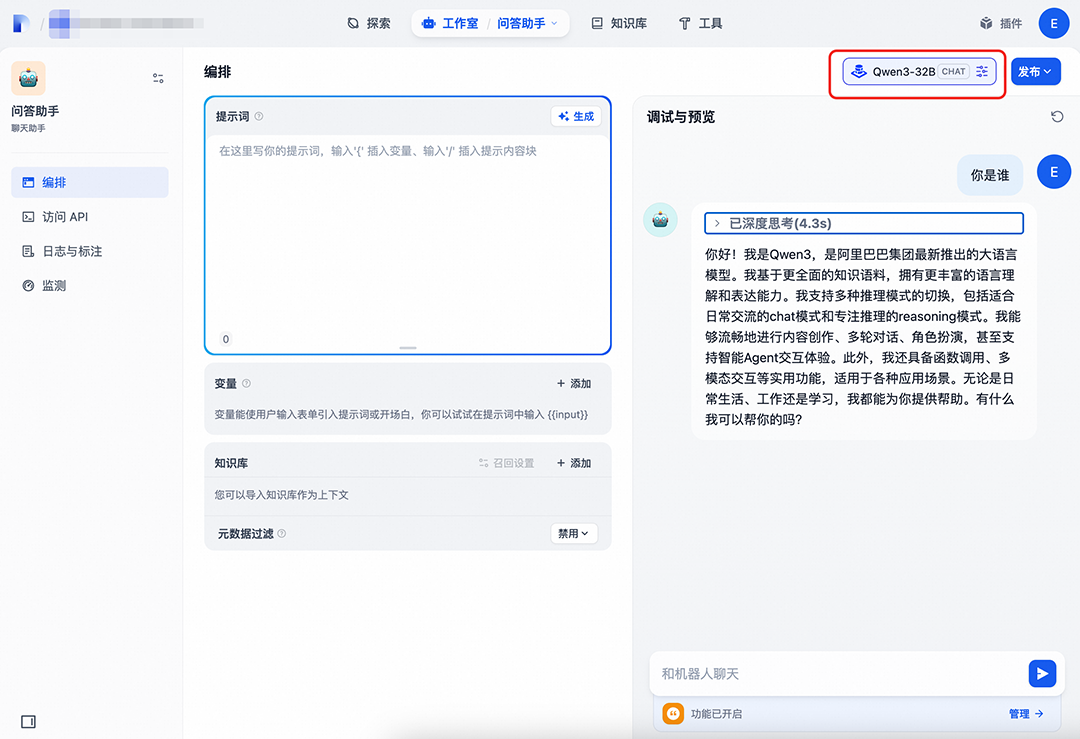
Task: Open the 探索 tab in top navigation
Action: point(368,23)
